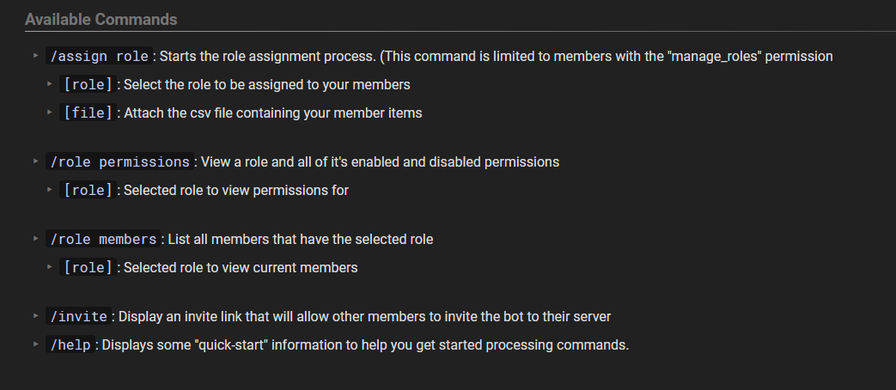Click the Available Commands heading
896x390 pixels.
point(101,19)
